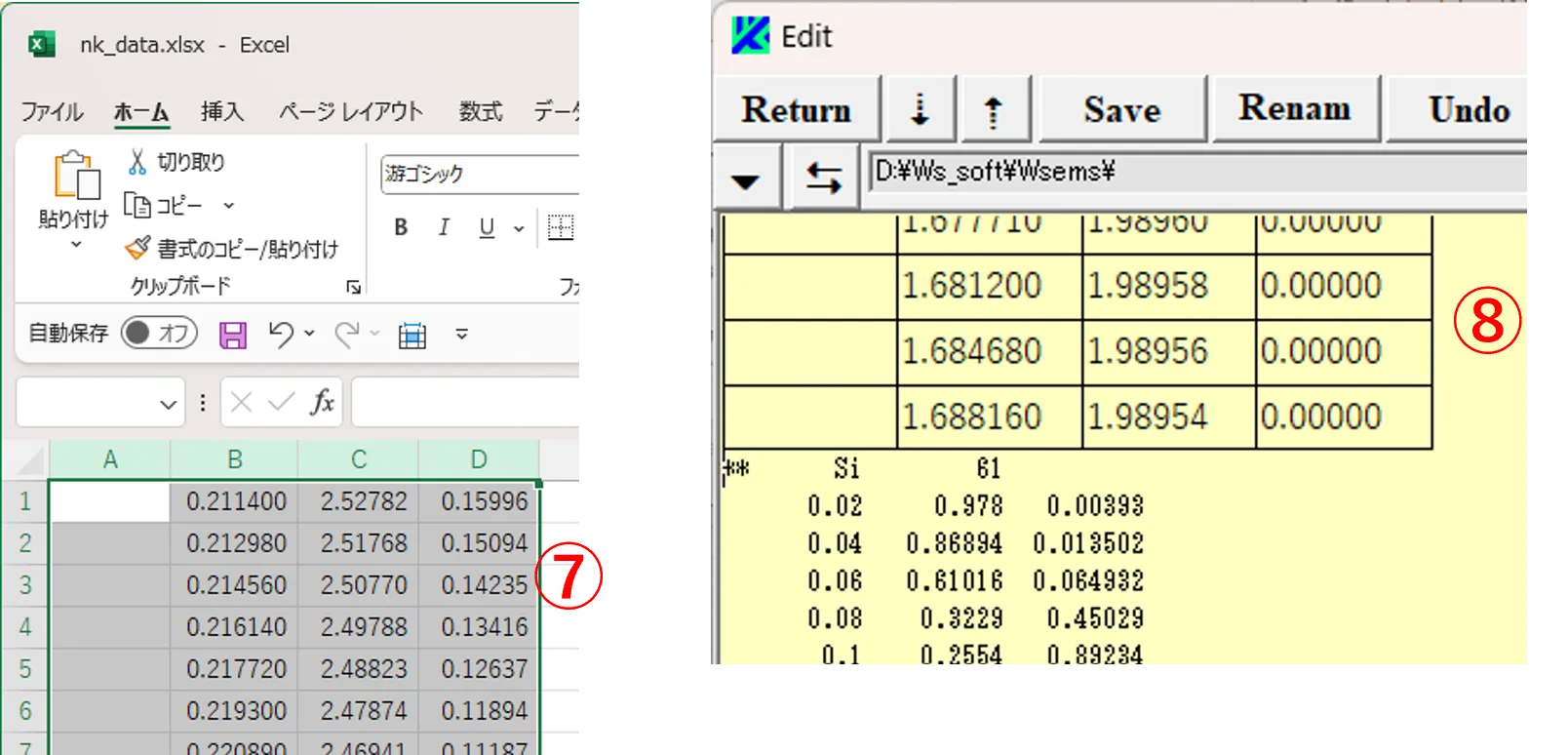Select column A header in Excel
The width and height of the screenshot is (1568, 755).
pos(110,459)
